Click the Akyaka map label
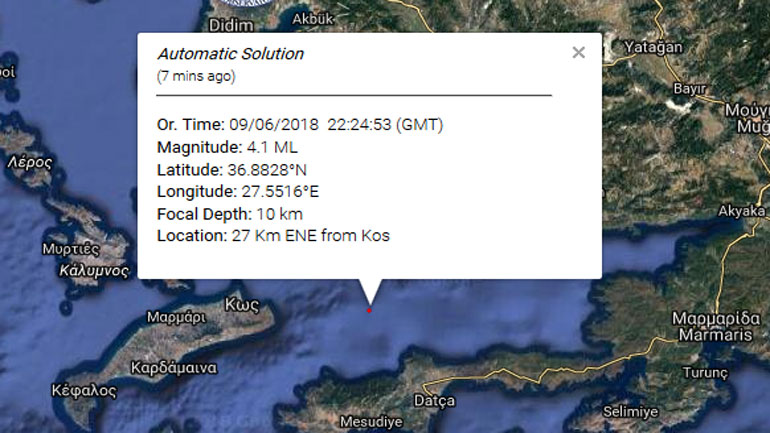 pyautogui.click(x=742, y=211)
